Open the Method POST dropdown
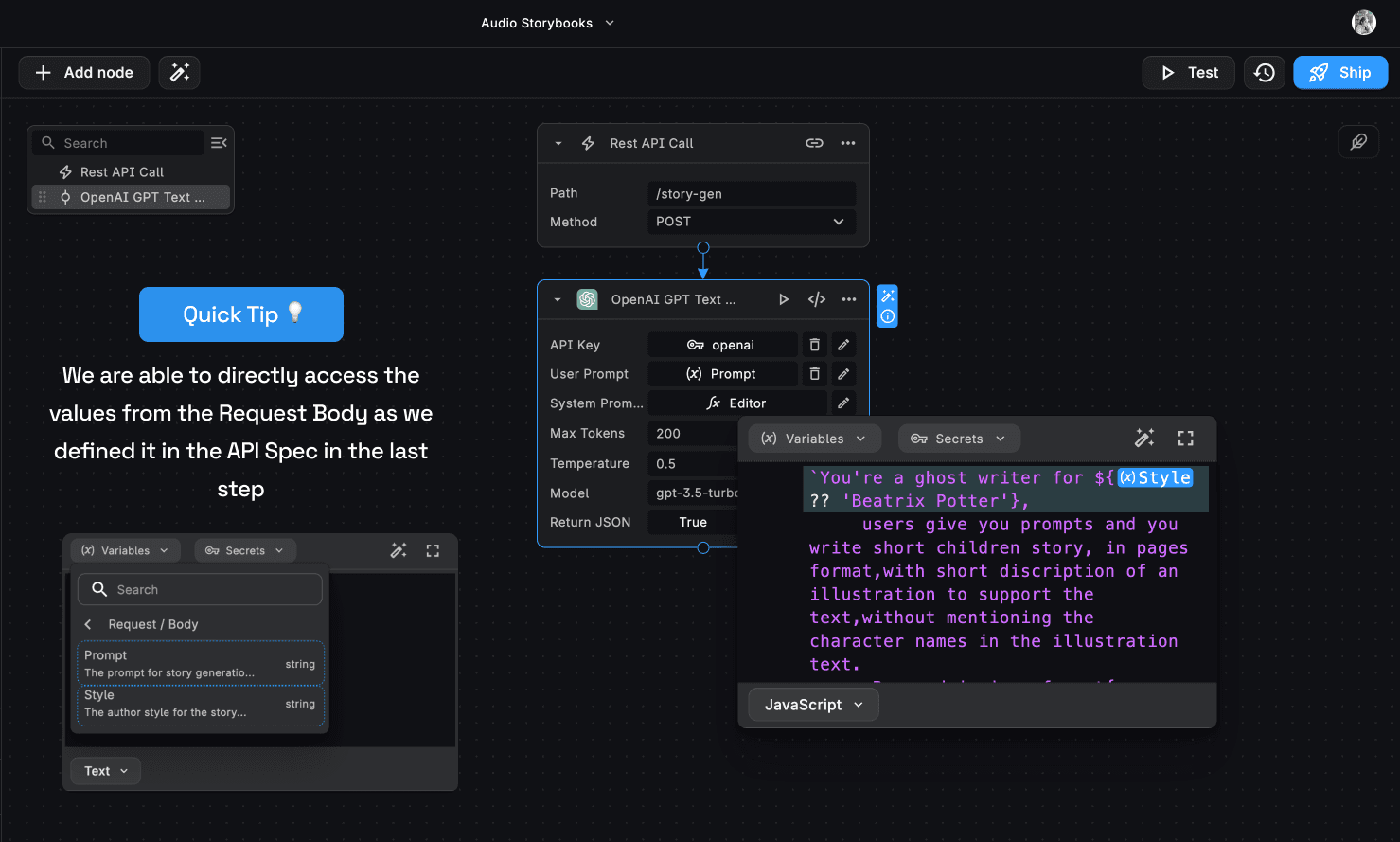This screenshot has height=842, width=1400. (x=752, y=222)
